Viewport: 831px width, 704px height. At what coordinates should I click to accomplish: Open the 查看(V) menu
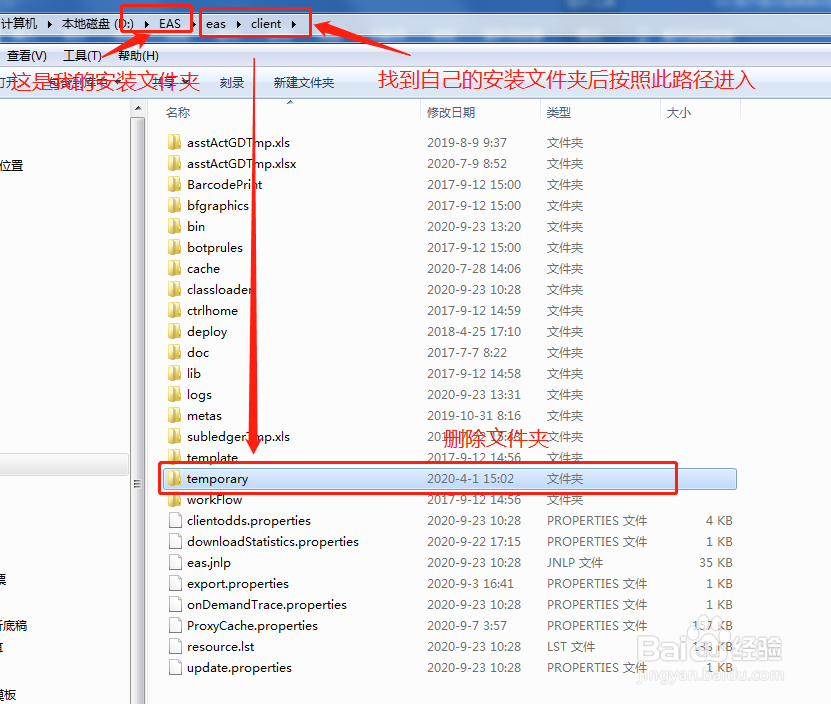pos(27,55)
